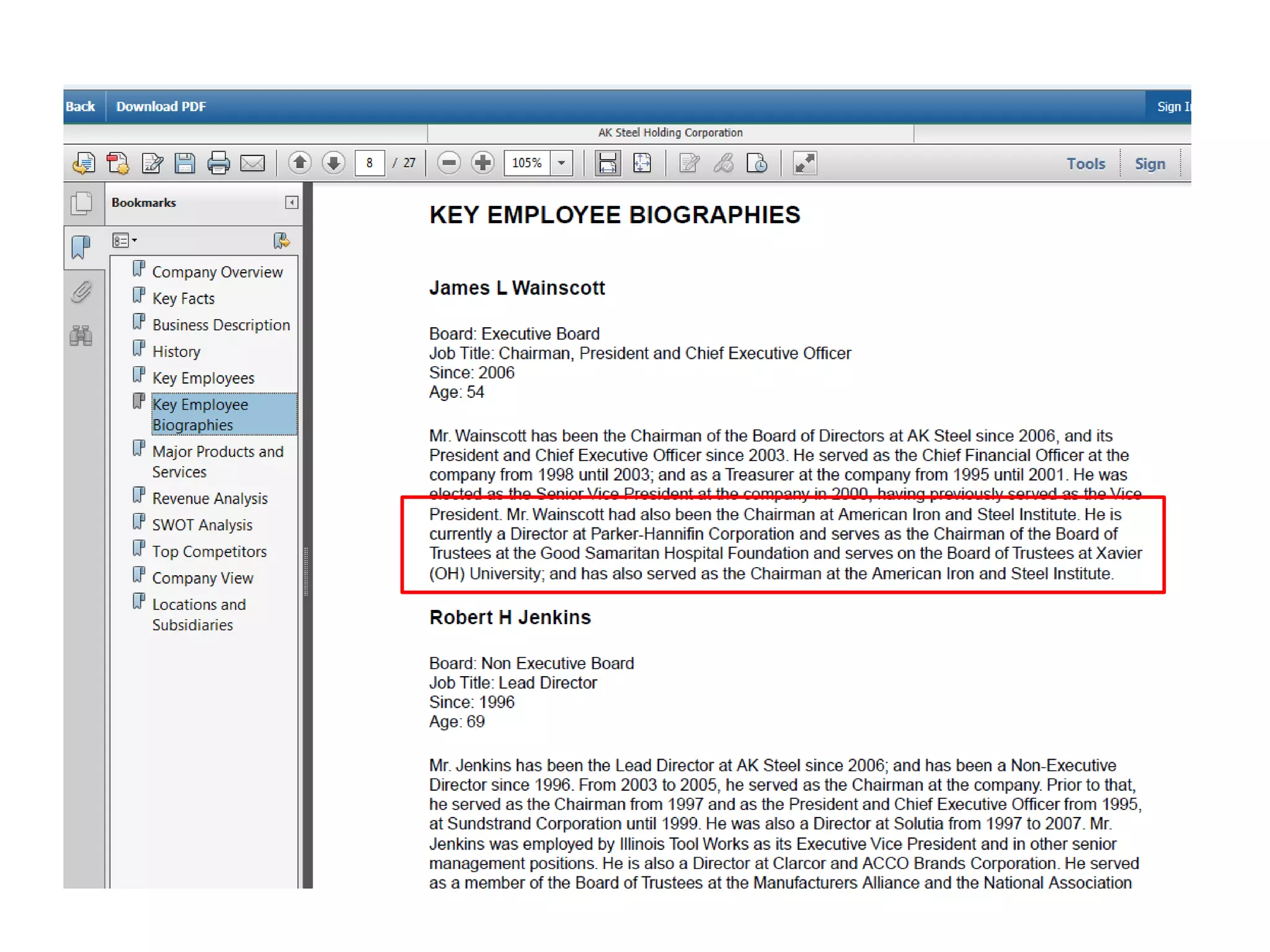
Task: Go to previous page with the up arrow
Action: pos(300,163)
